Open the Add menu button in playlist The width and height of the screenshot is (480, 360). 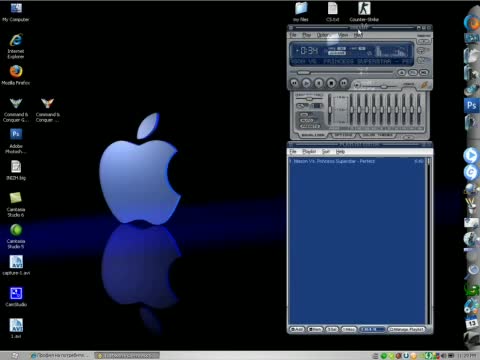tap(297, 329)
